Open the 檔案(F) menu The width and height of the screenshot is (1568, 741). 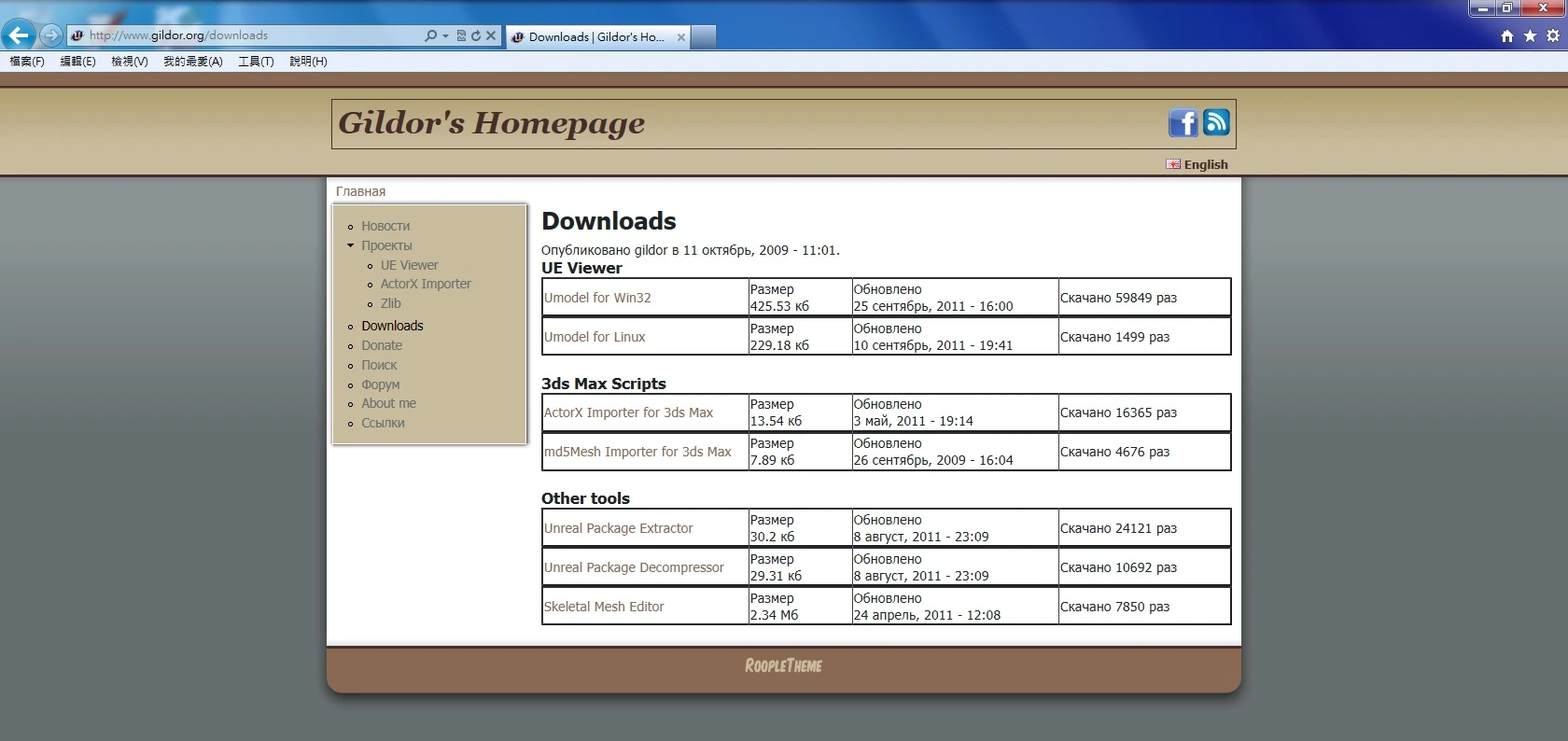[x=27, y=62]
